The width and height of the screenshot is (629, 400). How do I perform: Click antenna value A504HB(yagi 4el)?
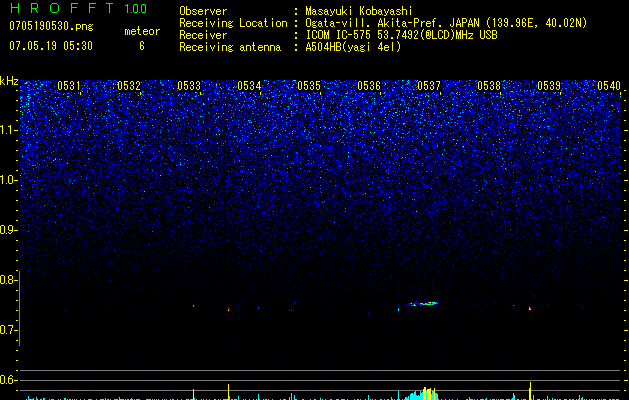(x=353, y=47)
